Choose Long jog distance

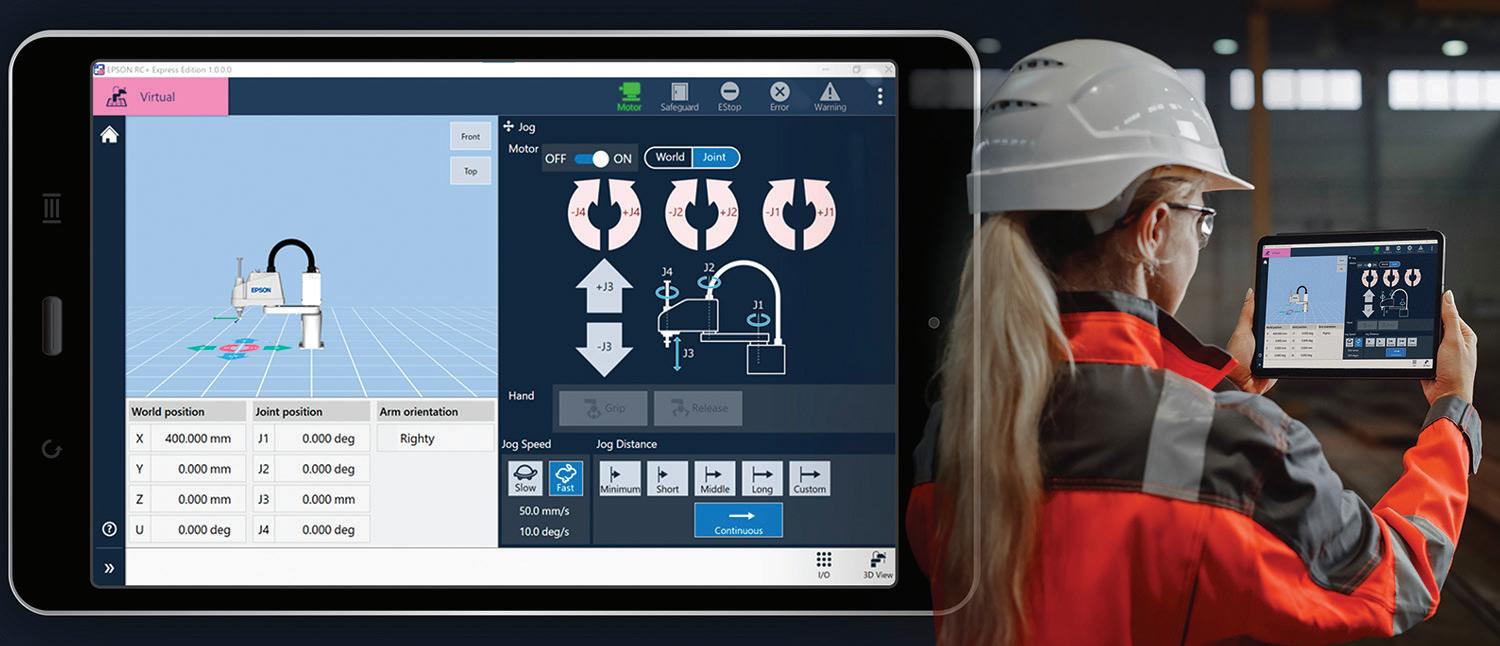coord(762,478)
